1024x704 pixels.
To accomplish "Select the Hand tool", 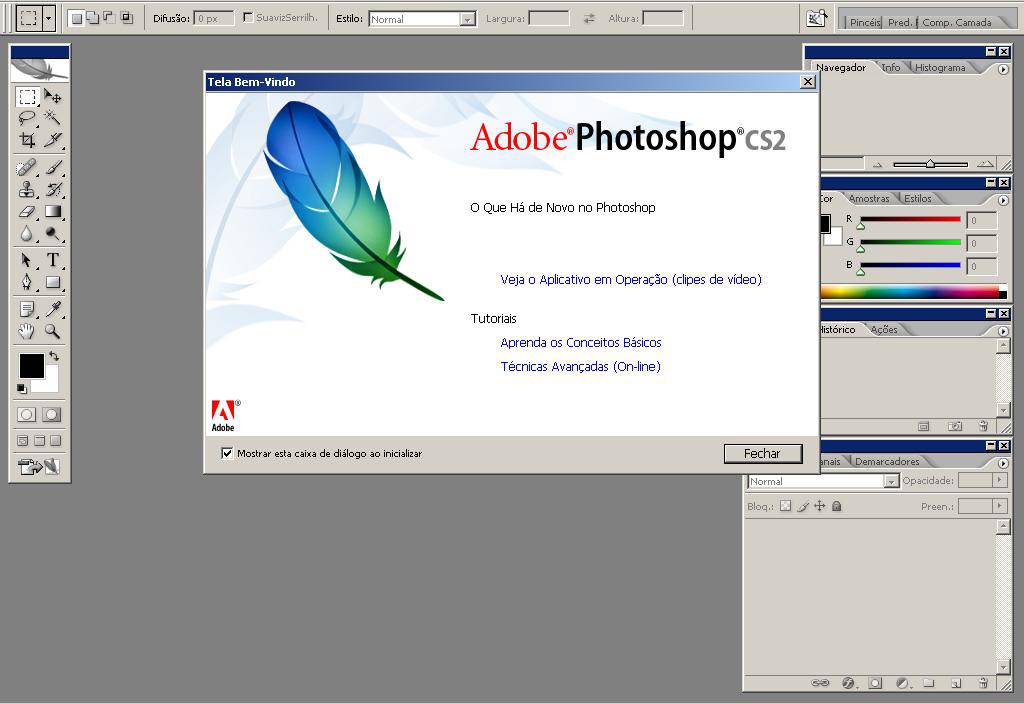I will point(27,331).
